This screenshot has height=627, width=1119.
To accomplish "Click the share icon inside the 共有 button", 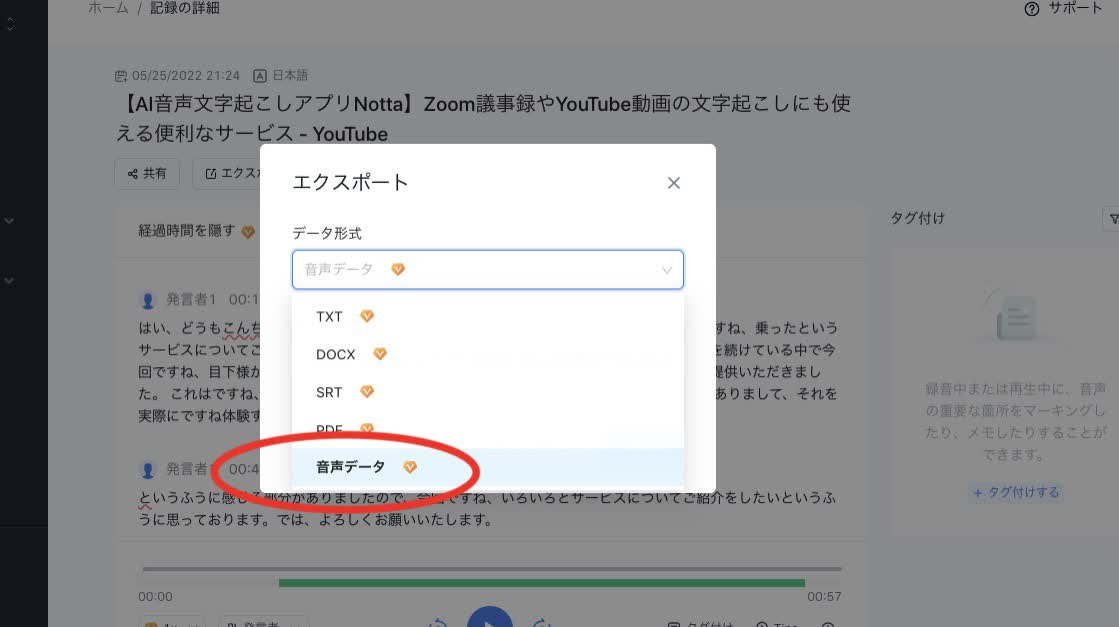I will 133,174.
